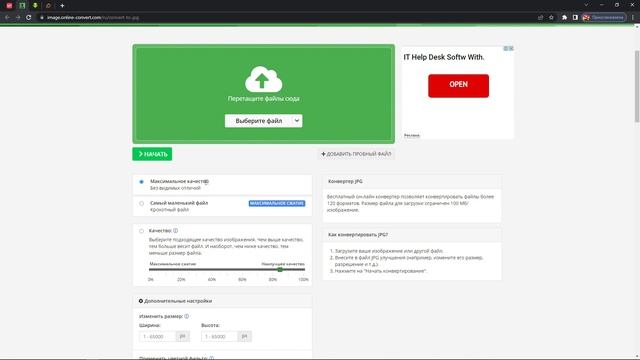Viewport: 640px width, 360px height.
Task: Click the site lock icon in address bar
Action: pos(42,18)
